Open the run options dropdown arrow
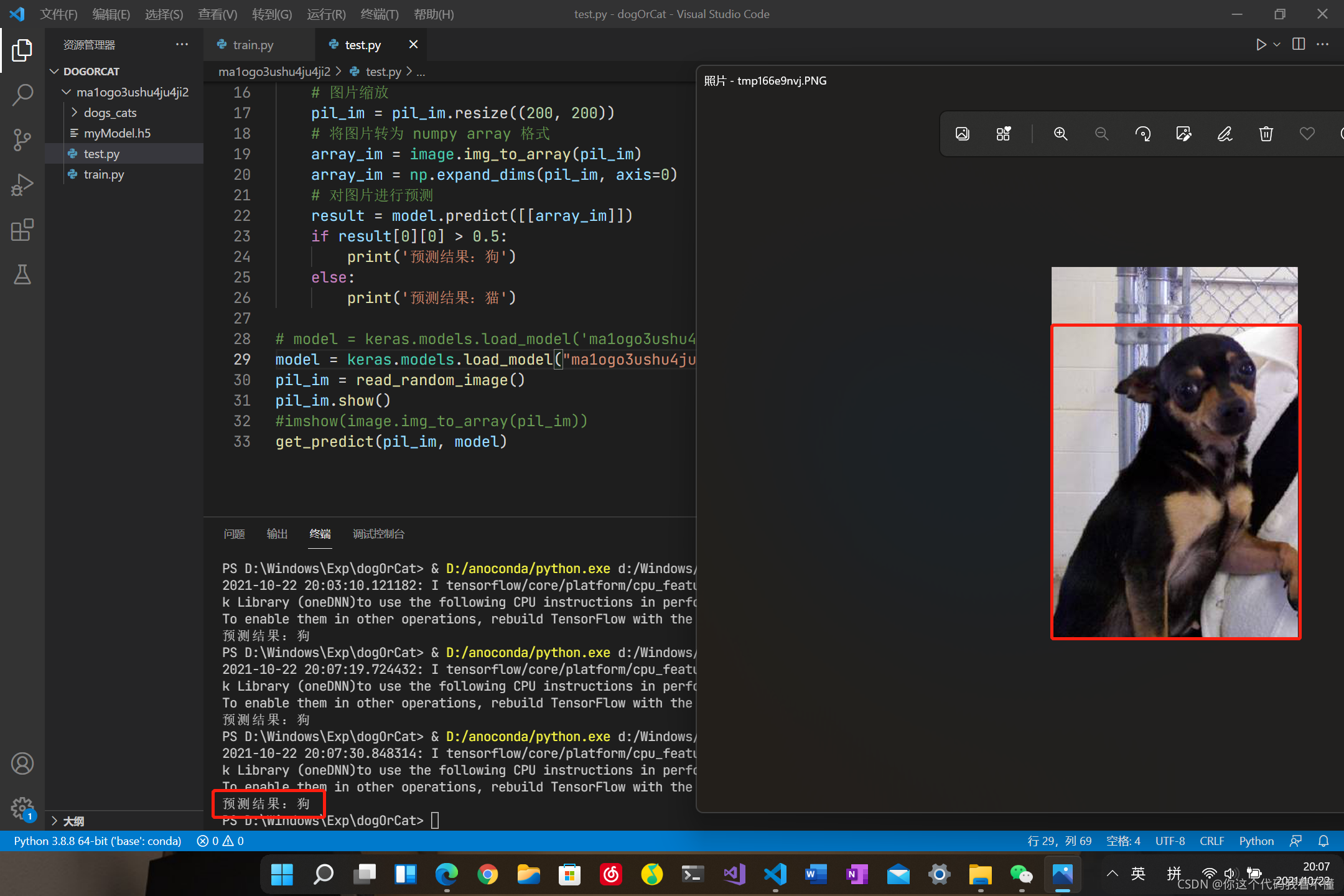The height and width of the screenshot is (896, 1344). [x=1277, y=45]
